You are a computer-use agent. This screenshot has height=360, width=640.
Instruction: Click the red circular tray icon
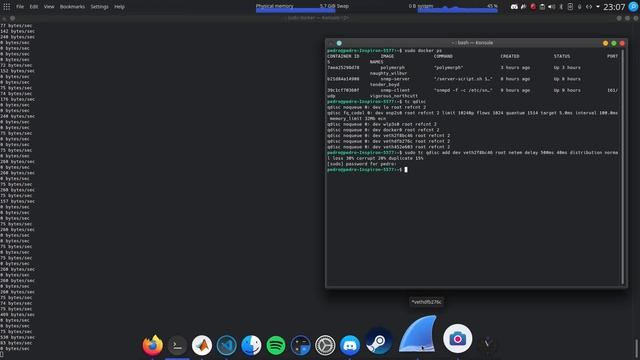point(533,7)
